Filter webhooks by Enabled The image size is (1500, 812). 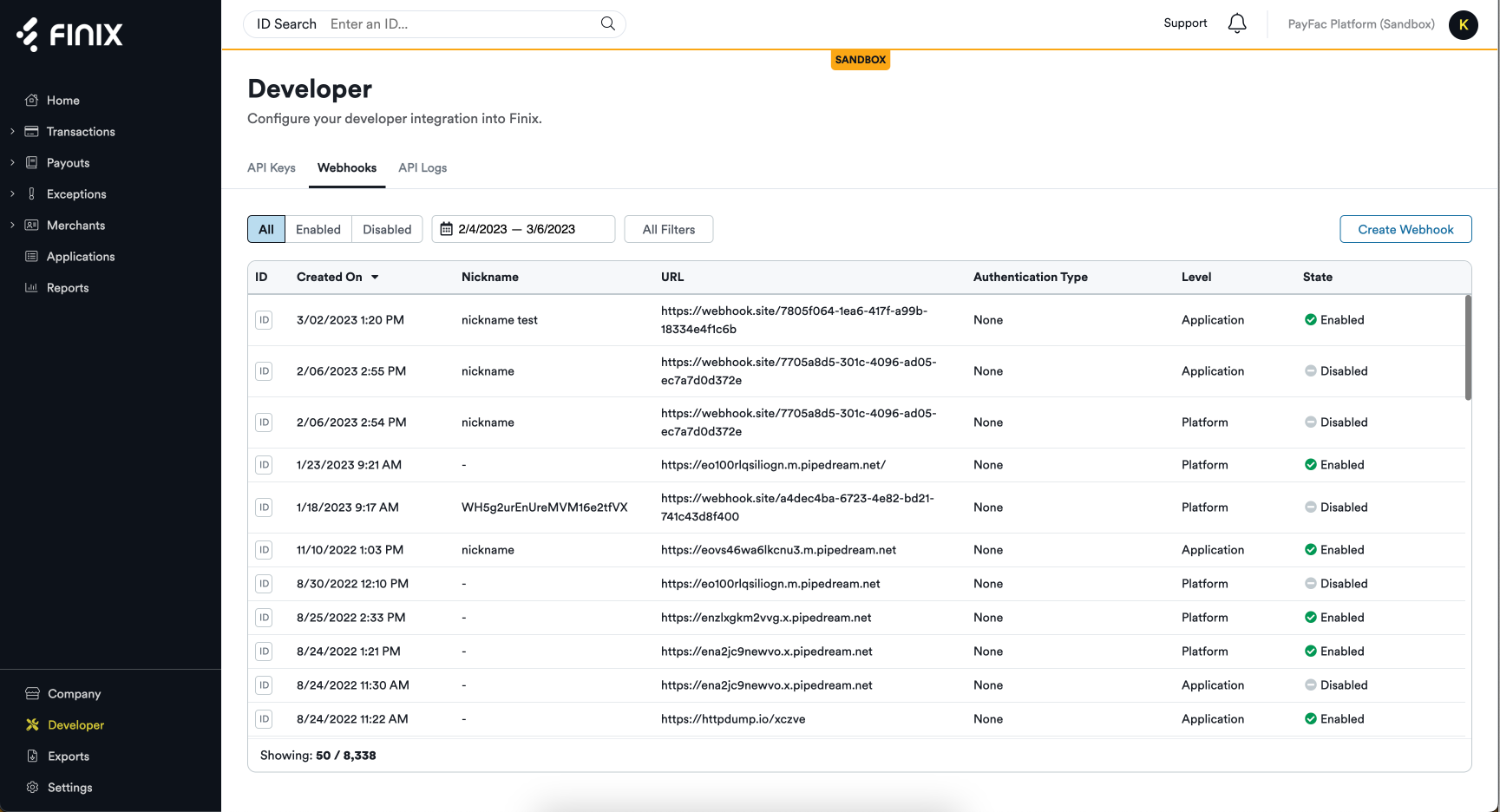(x=318, y=229)
